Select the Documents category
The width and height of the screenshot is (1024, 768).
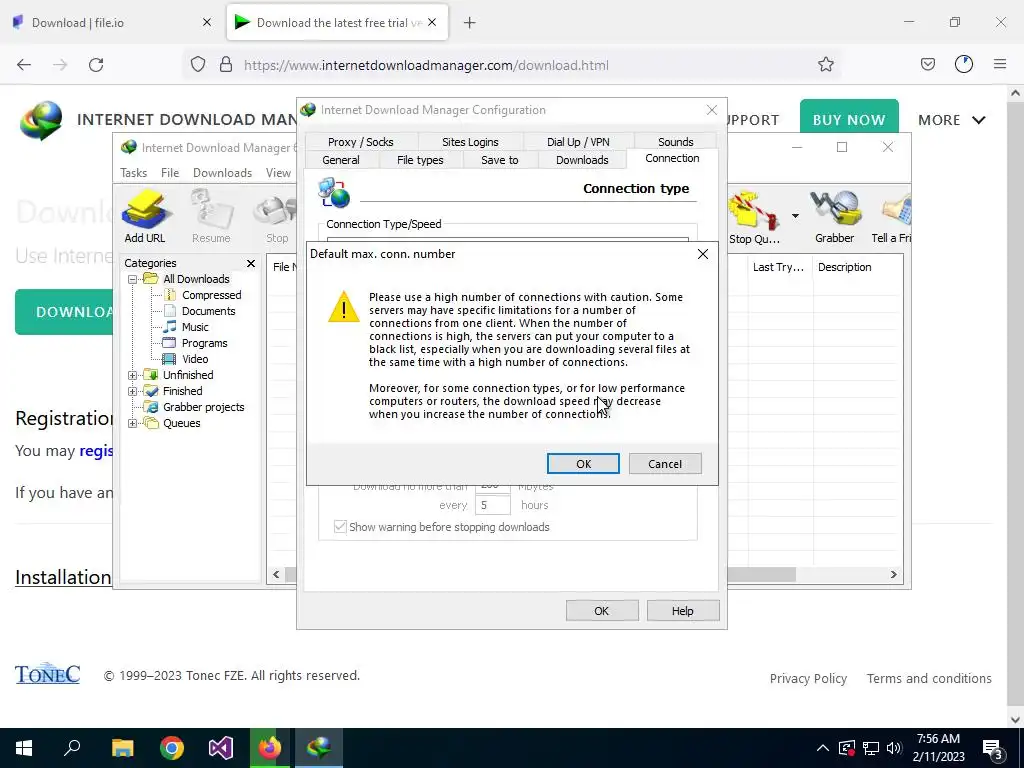pos(208,311)
